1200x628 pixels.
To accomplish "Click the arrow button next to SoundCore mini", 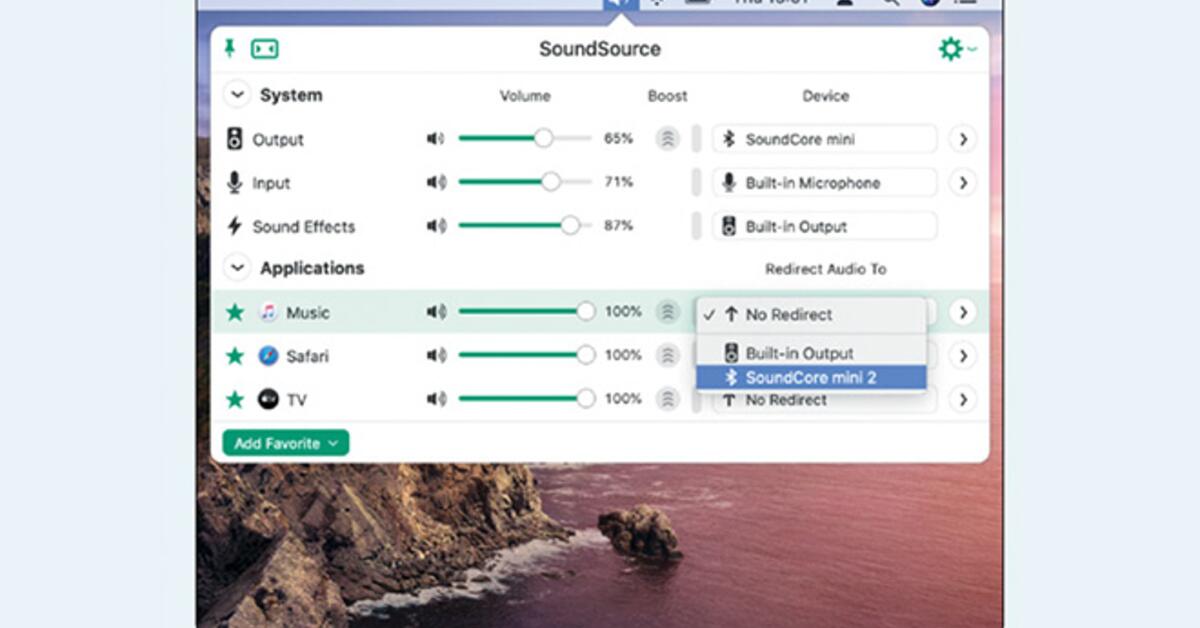I will click(962, 139).
